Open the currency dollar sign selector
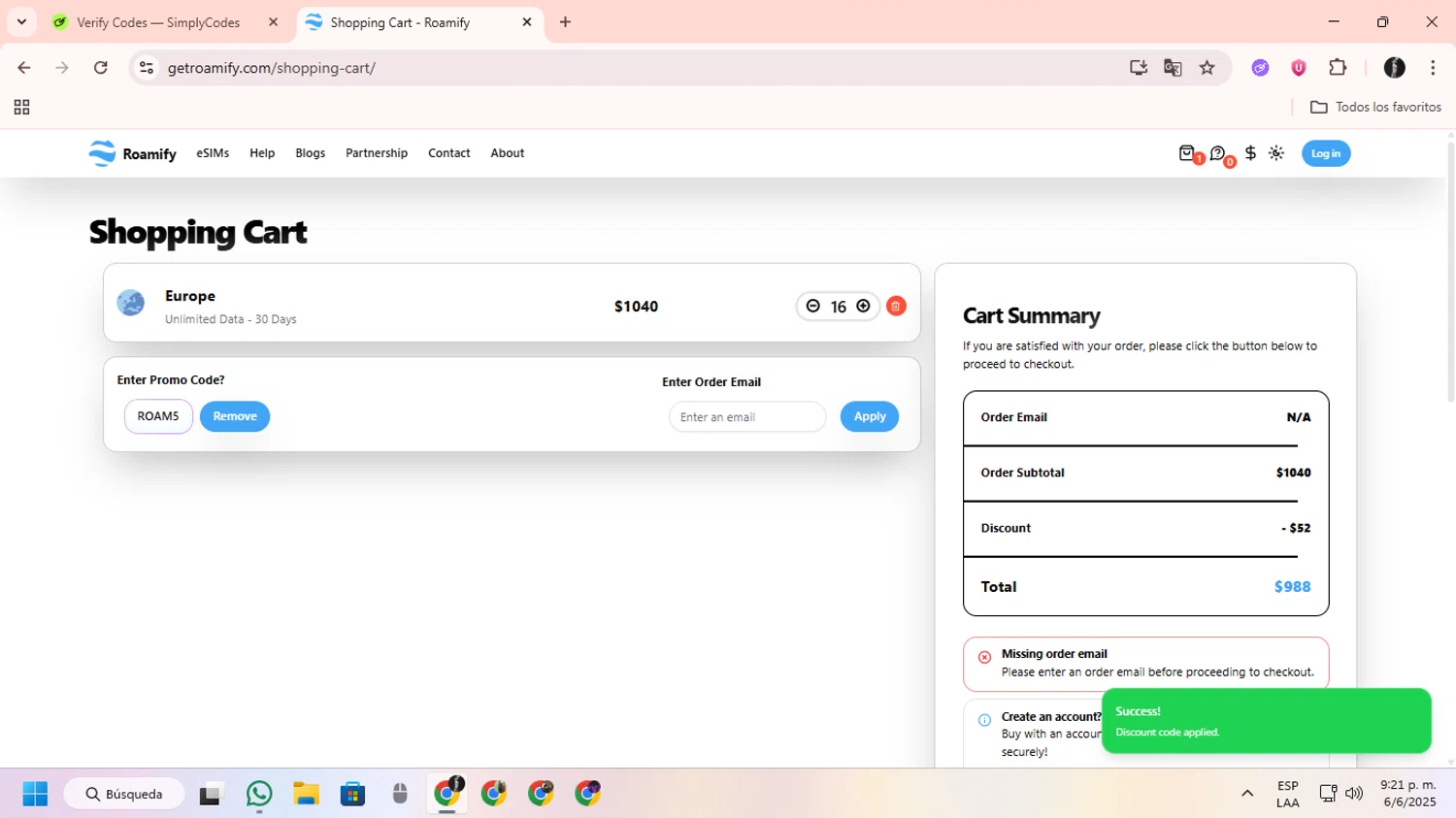The width and height of the screenshot is (1456, 818). (x=1250, y=153)
